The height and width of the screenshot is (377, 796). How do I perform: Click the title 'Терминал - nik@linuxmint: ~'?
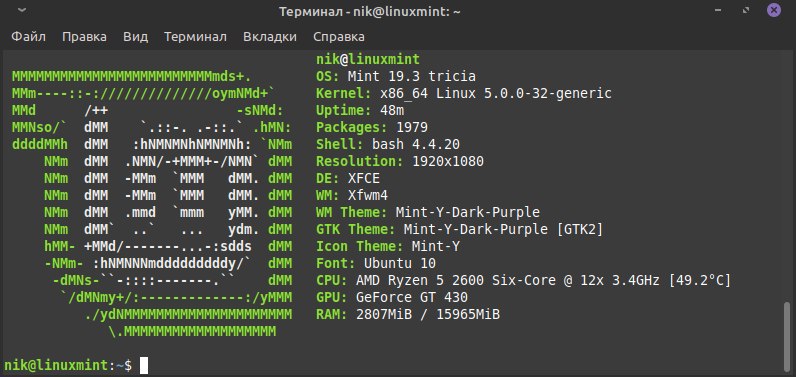point(369,12)
